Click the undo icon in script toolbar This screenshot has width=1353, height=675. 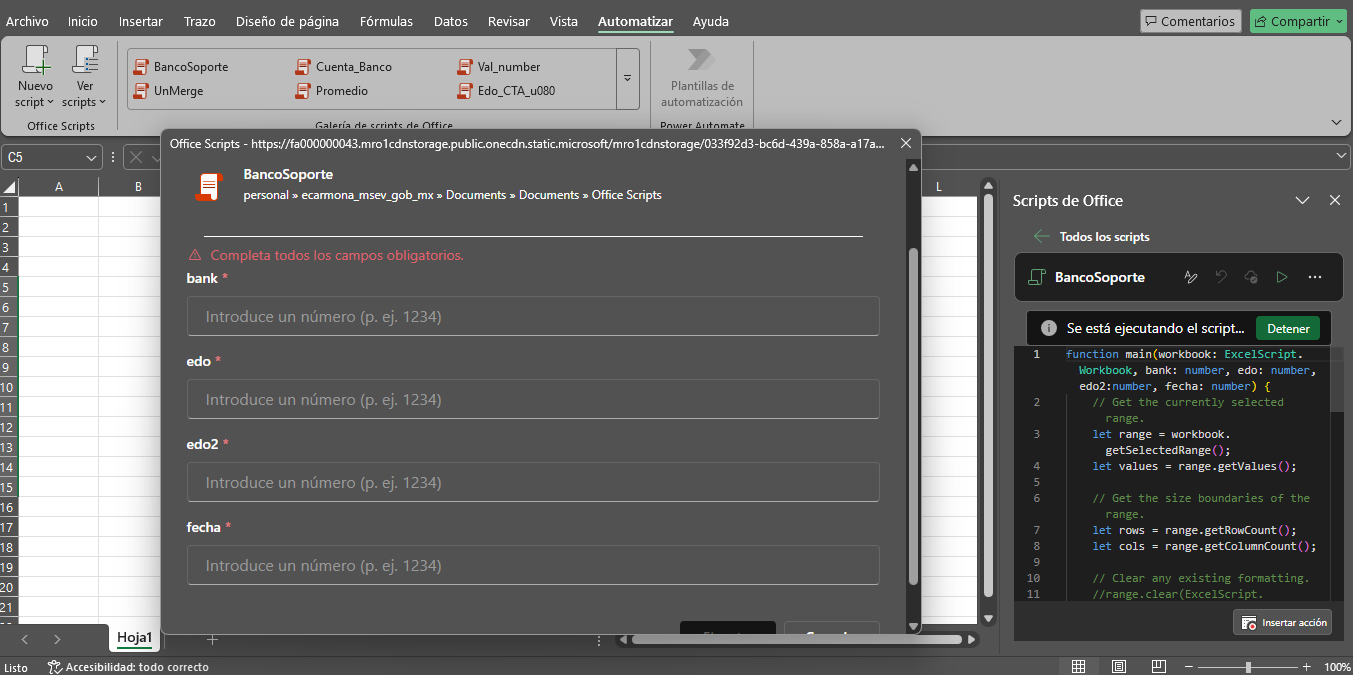coord(1221,277)
